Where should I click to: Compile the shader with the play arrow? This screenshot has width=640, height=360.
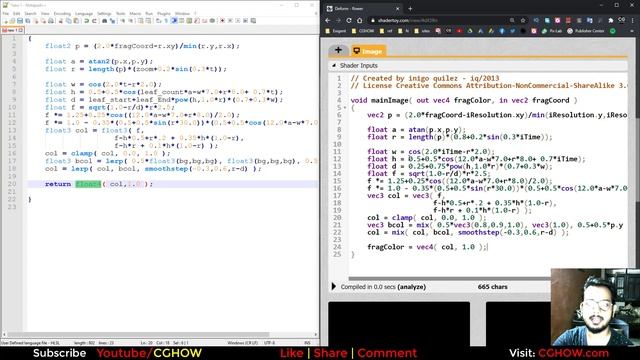(333, 287)
